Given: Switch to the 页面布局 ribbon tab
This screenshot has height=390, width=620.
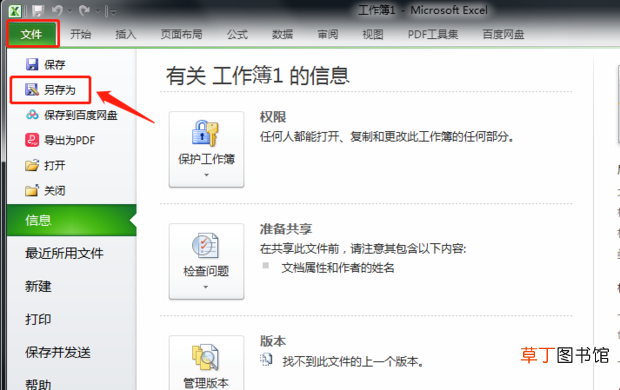Looking at the screenshot, I should [x=181, y=34].
